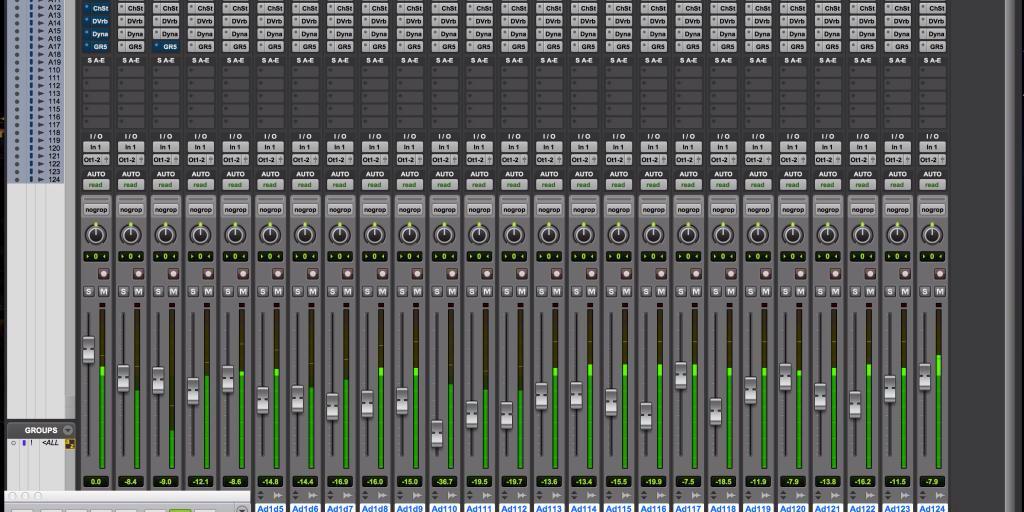Solo track Ad1d9
Viewport: 1024px width, 512px height.
point(402,291)
